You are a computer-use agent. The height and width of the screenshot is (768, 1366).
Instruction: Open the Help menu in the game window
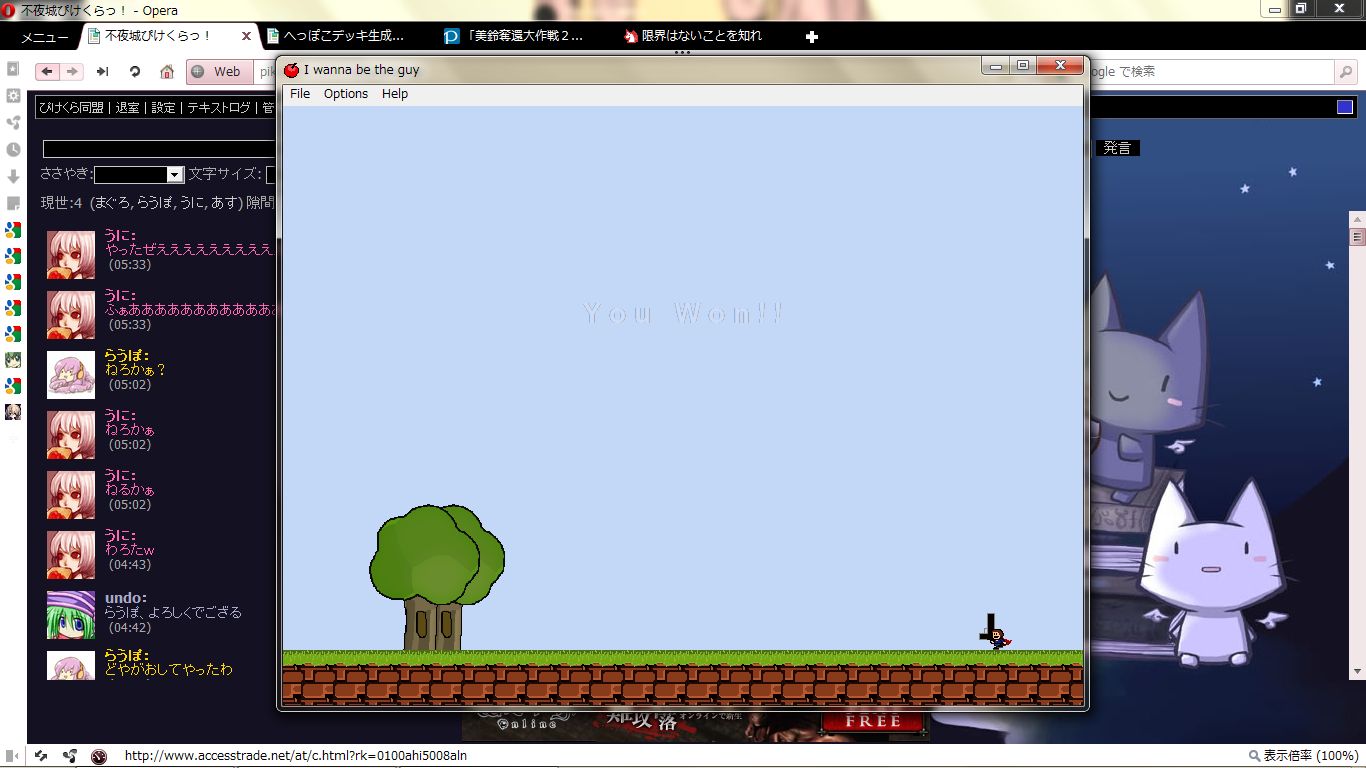[x=395, y=94]
